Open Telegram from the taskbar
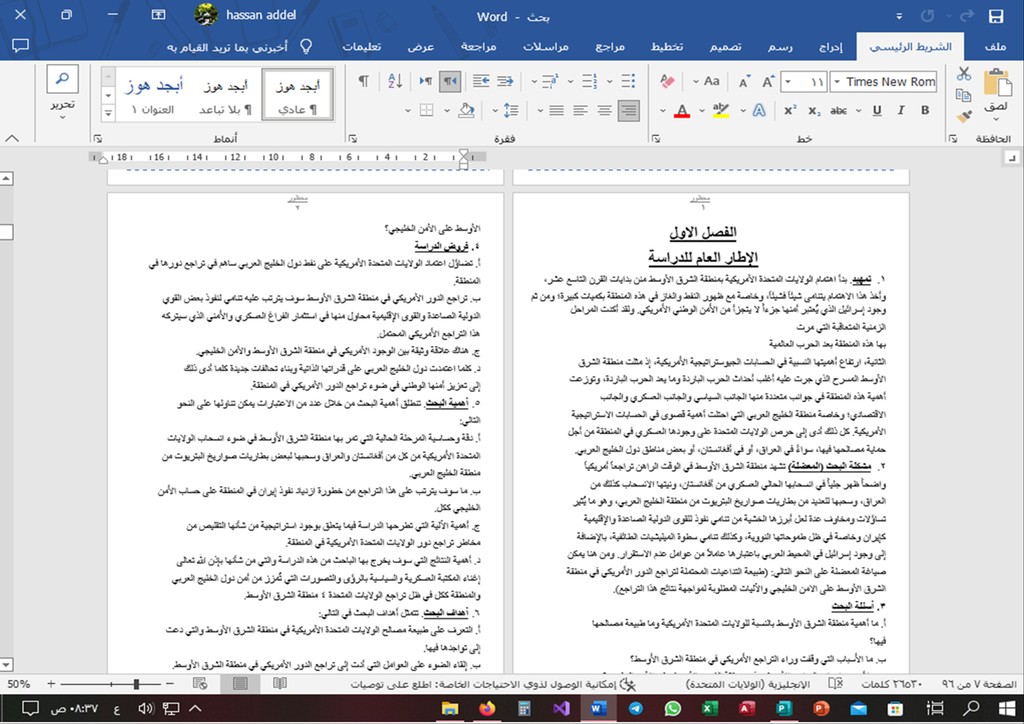This screenshot has height=724, width=1024. click(635, 708)
